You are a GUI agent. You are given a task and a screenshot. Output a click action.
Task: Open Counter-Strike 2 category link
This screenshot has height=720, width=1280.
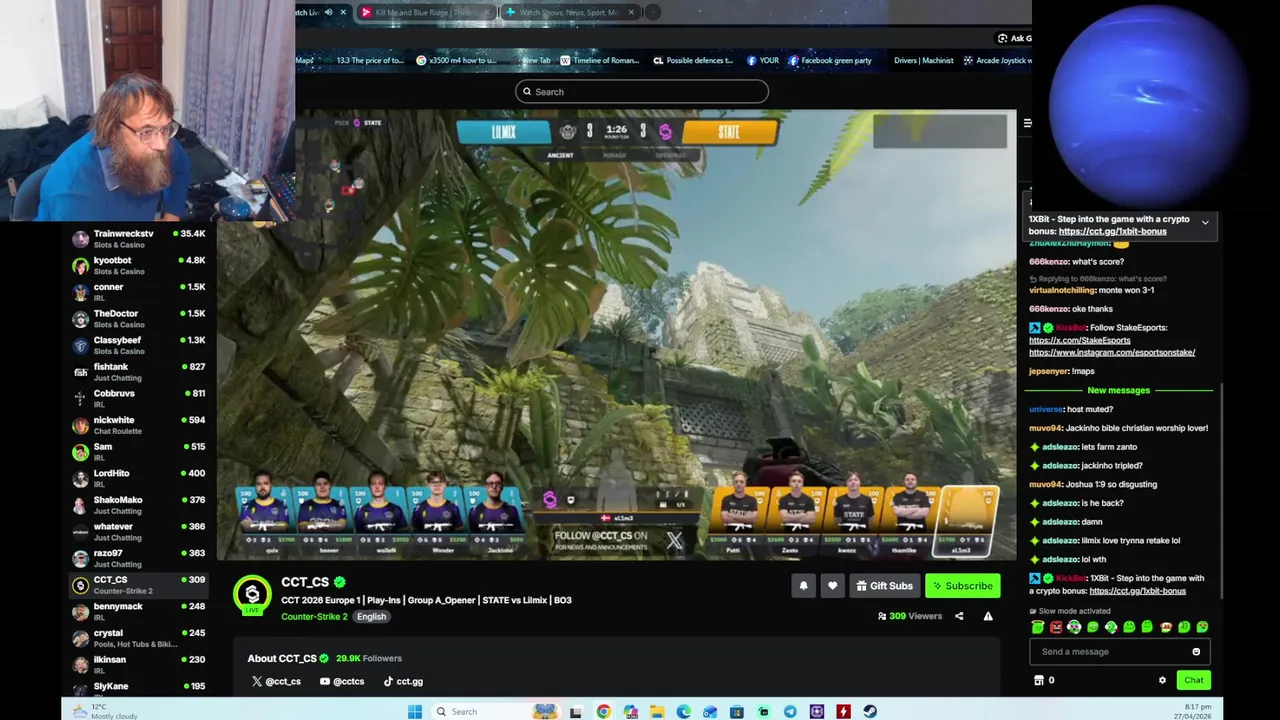[314, 617]
